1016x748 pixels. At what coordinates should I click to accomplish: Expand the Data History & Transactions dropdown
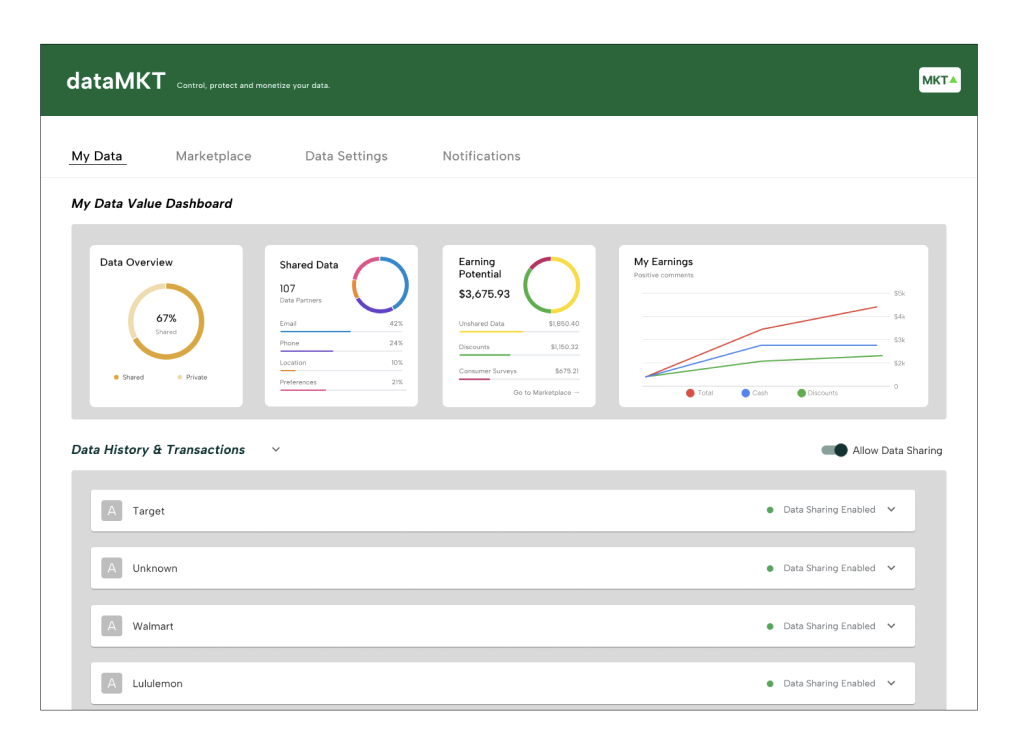click(276, 450)
